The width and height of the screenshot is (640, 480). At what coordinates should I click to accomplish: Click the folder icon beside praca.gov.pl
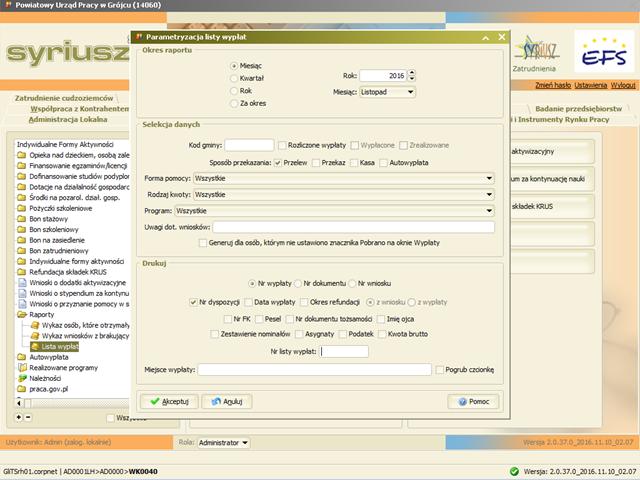coord(22,389)
